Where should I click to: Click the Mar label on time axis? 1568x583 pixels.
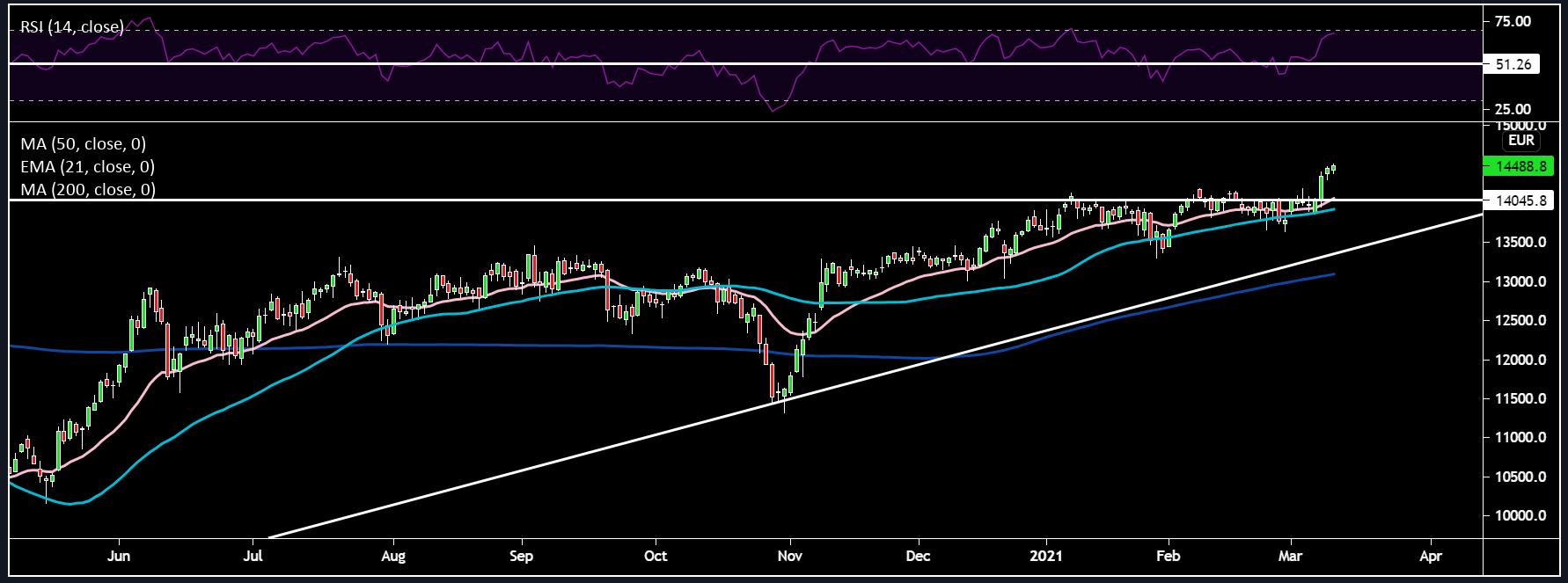click(x=1290, y=556)
